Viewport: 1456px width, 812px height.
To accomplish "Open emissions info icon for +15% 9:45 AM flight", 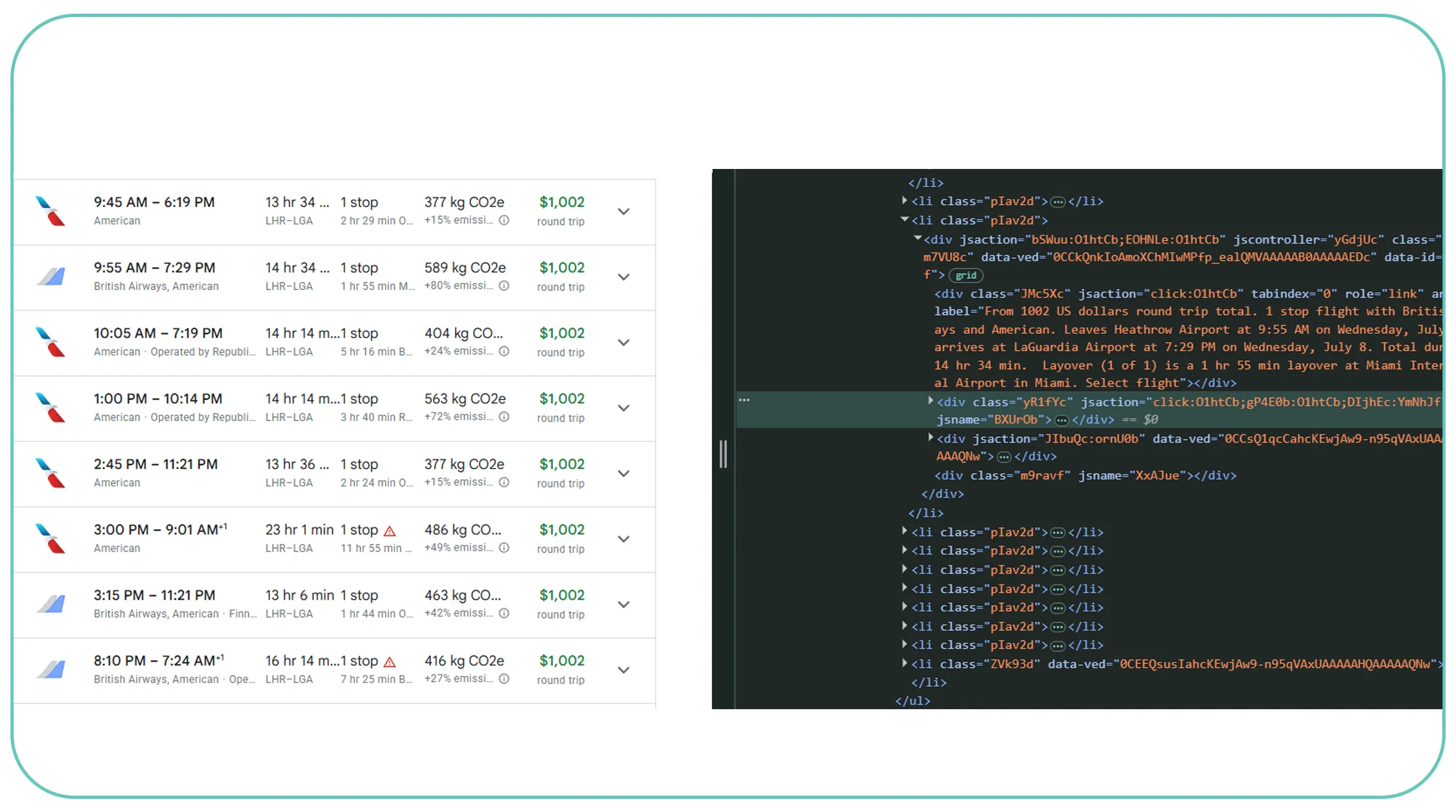I will pyautogui.click(x=504, y=220).
